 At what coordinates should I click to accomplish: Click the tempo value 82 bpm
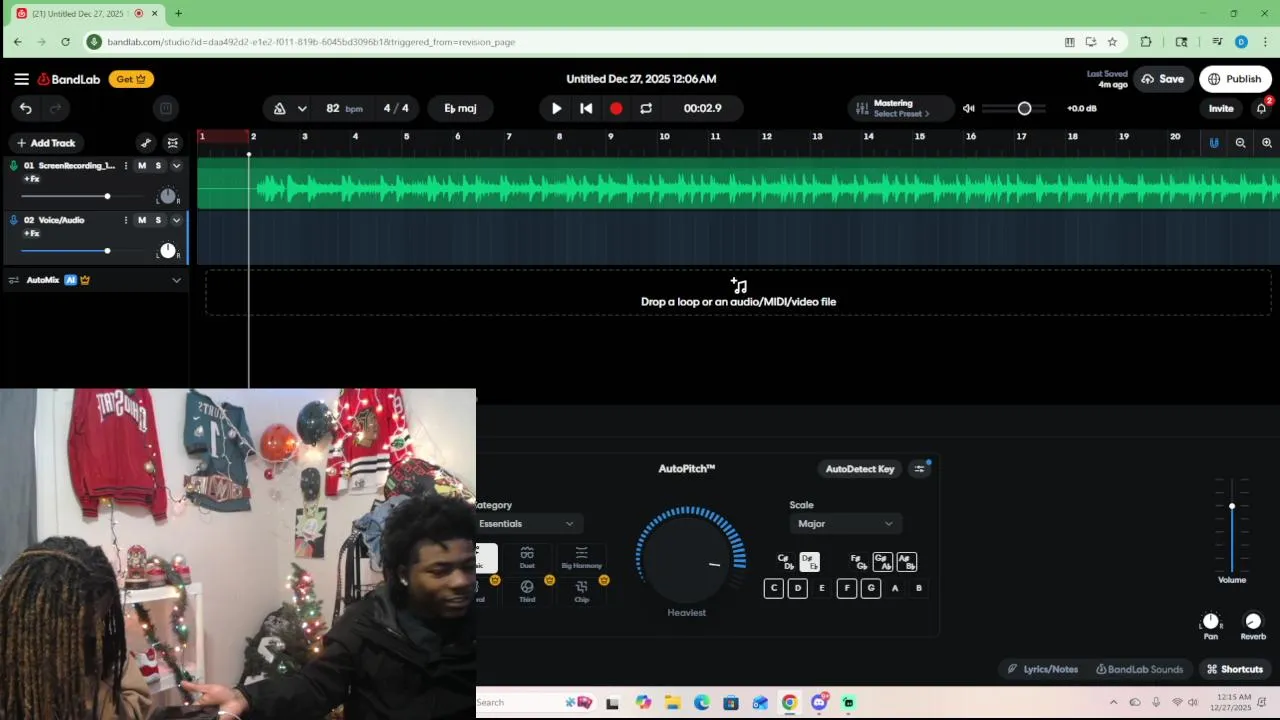click(x=344, y=108)
